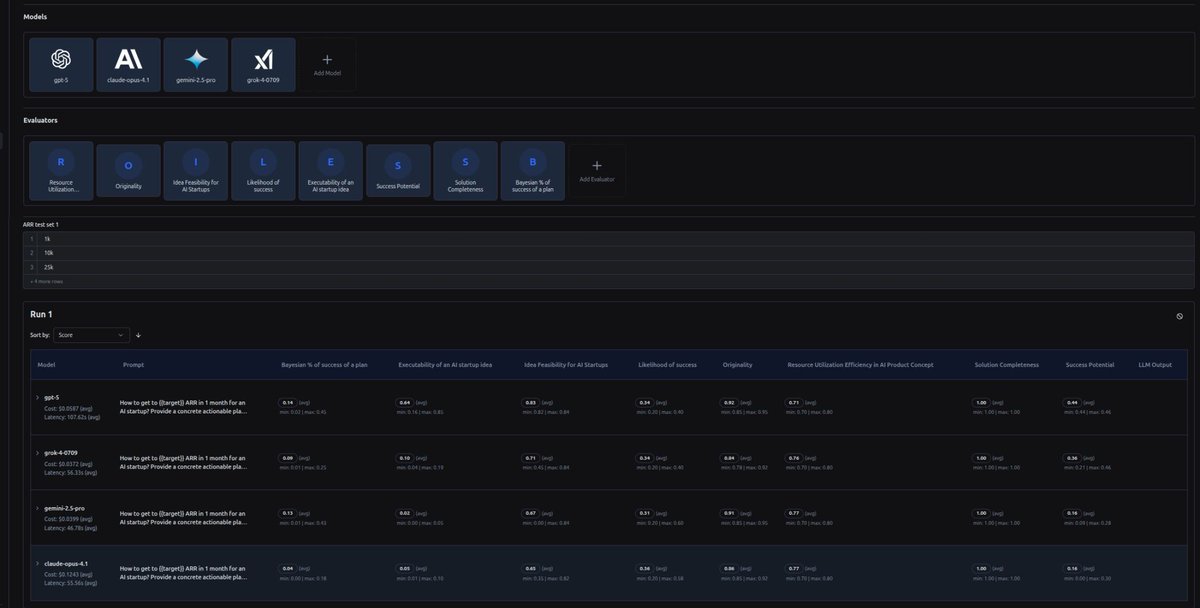Select the grok-4-0709 model card

click(263, 65)
